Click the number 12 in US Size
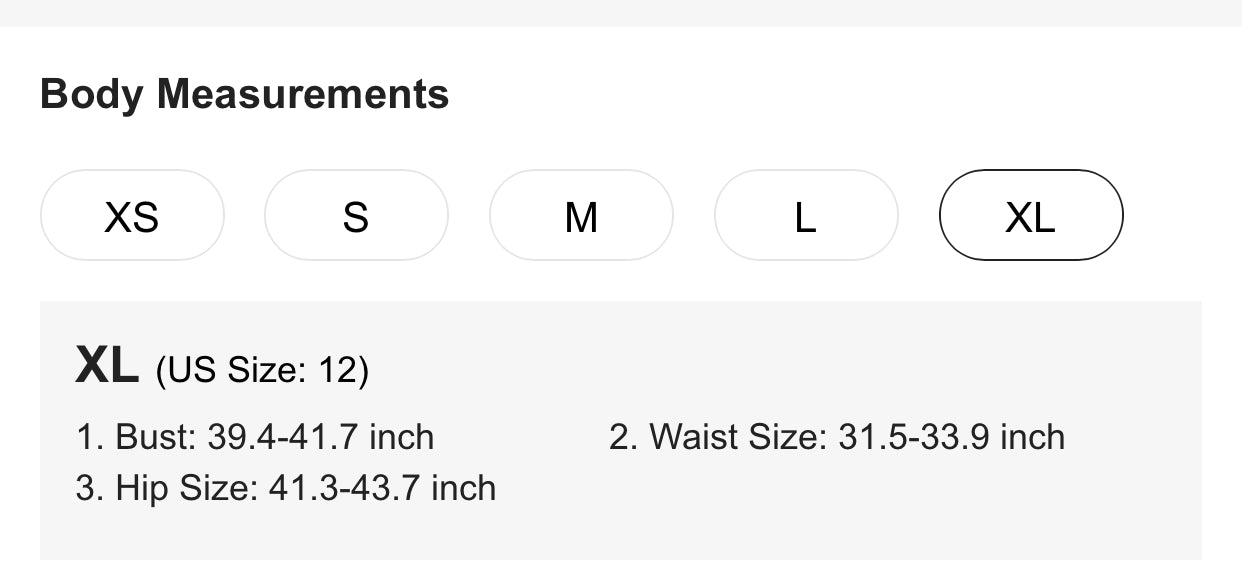 coord(338,371)
